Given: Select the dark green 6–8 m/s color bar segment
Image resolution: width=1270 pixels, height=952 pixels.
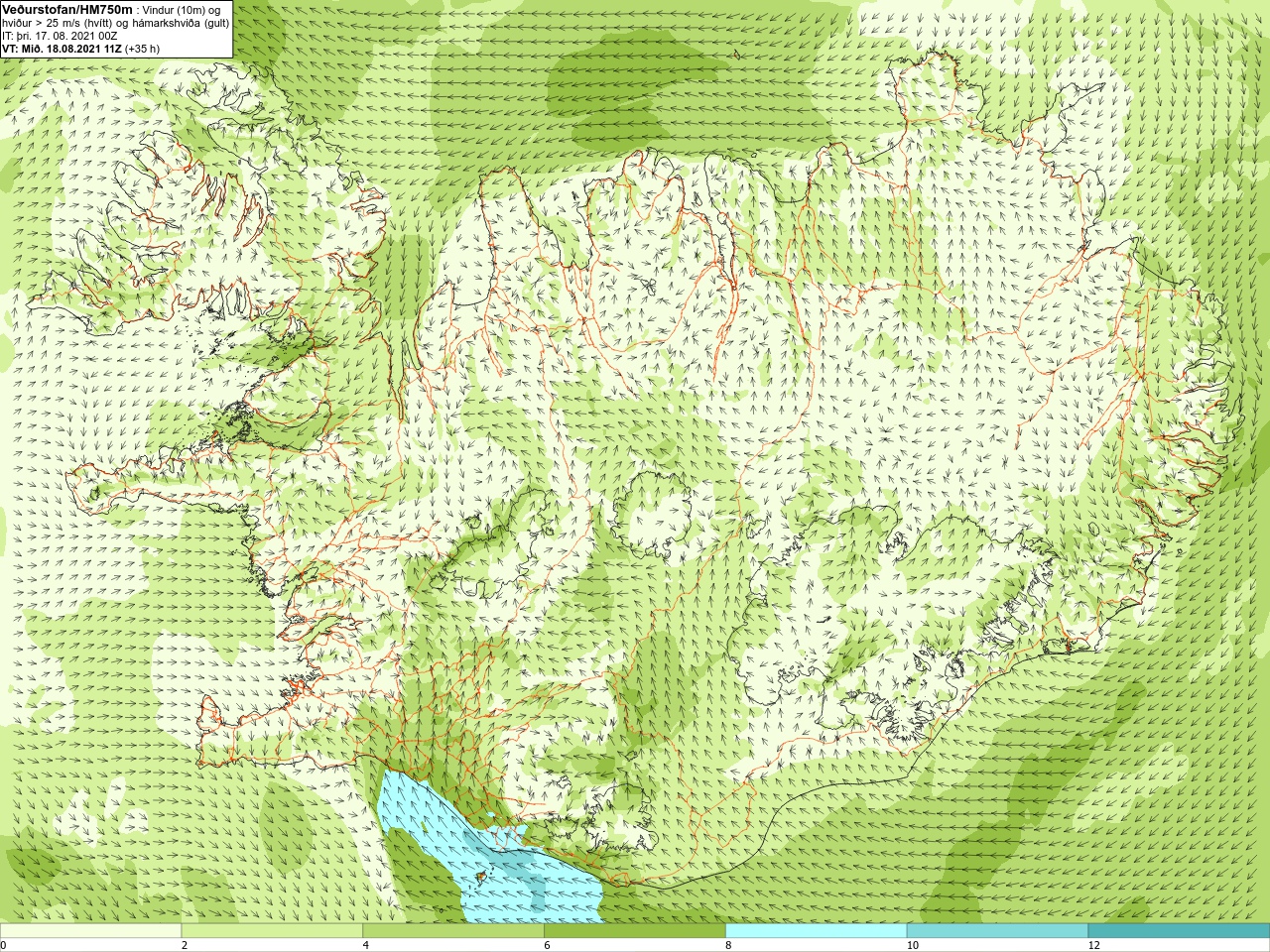Looking at the screenshot, I should click(x=635, y=931).
